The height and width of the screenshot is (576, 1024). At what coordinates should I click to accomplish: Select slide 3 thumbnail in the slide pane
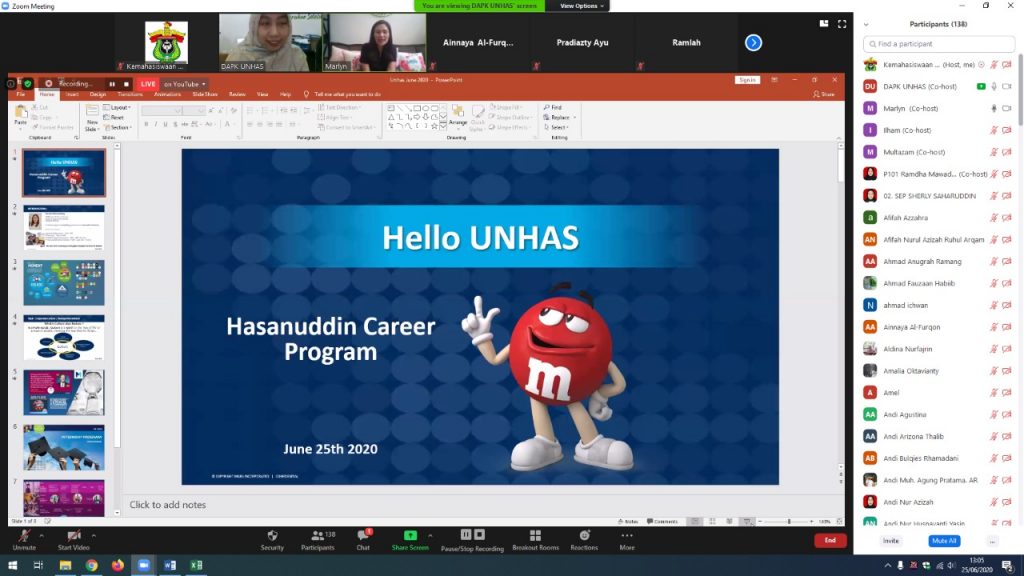pos(63,283)
